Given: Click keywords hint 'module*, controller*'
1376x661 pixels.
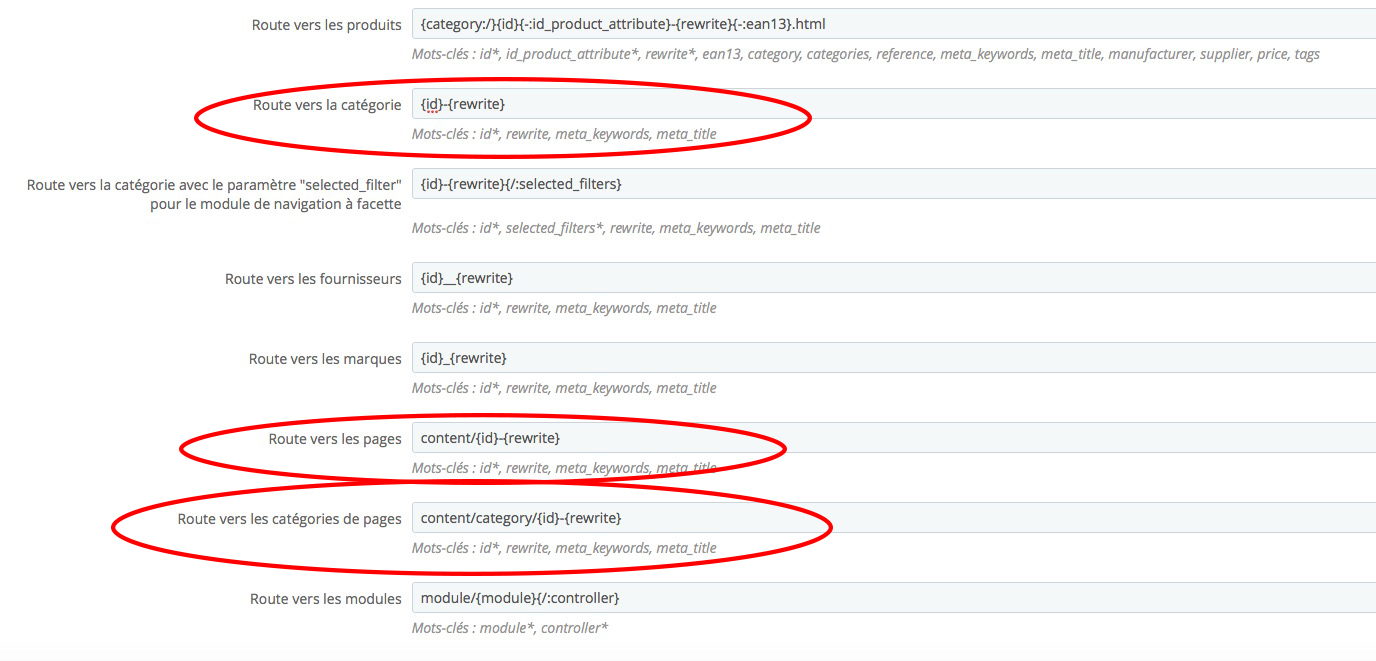Looking at the screenshot, I should (x=510, y=628).
